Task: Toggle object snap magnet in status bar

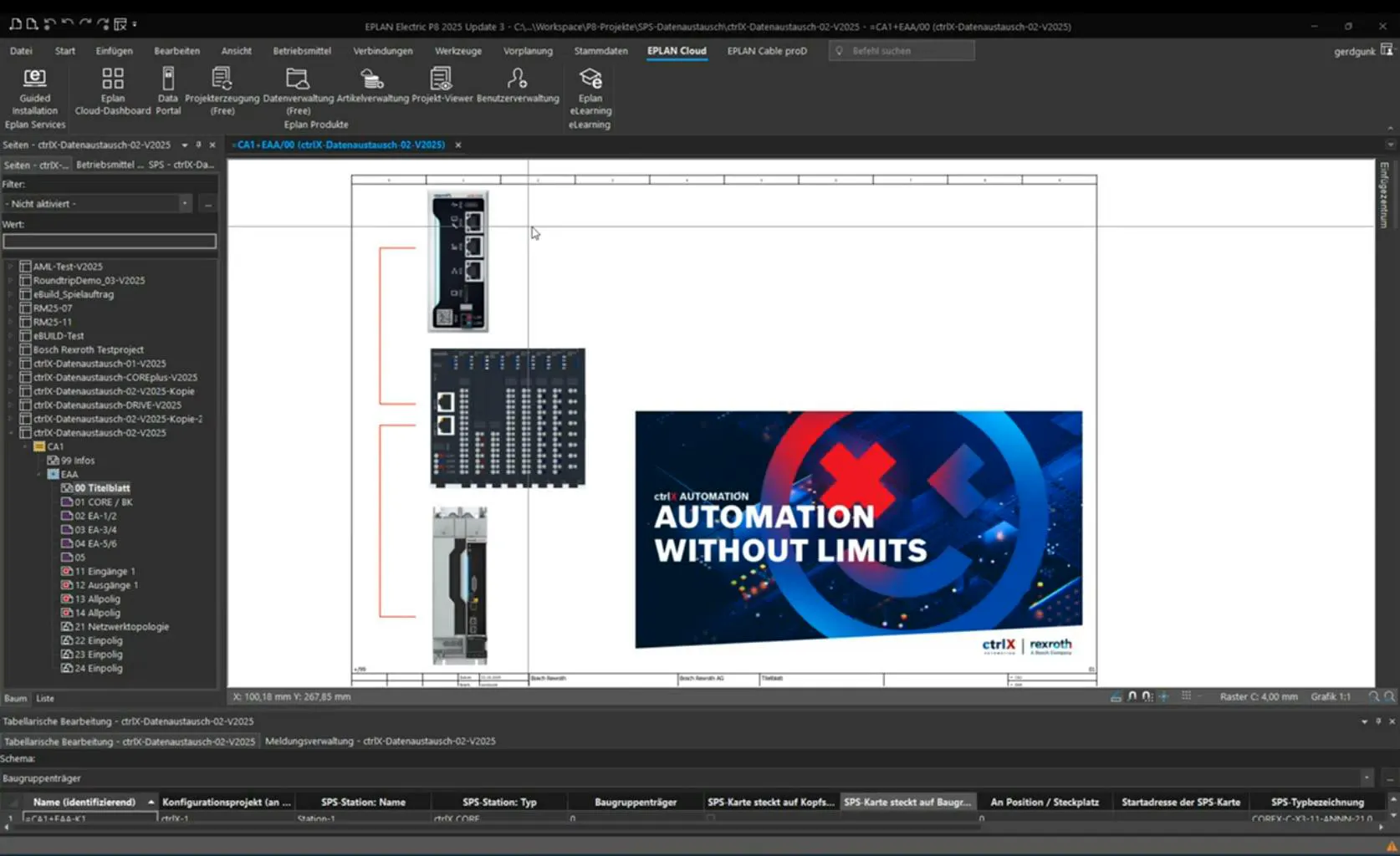Action: (1132, 696)
